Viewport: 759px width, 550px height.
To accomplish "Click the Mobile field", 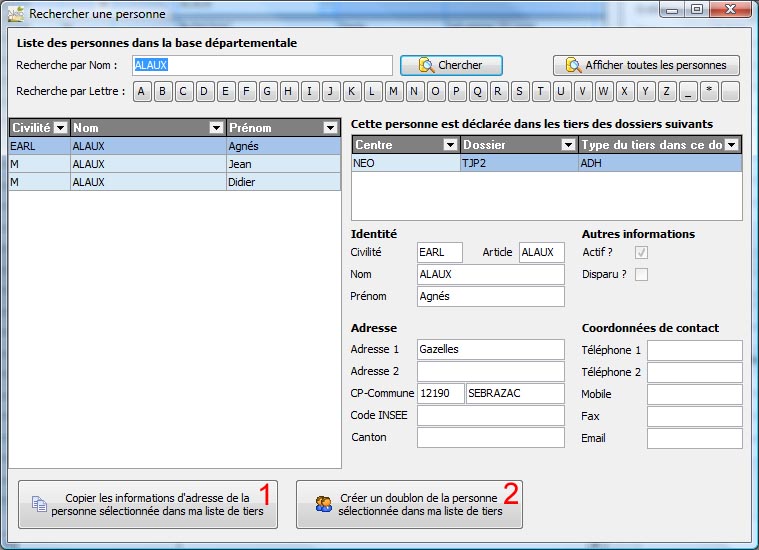I will point(695,395).
